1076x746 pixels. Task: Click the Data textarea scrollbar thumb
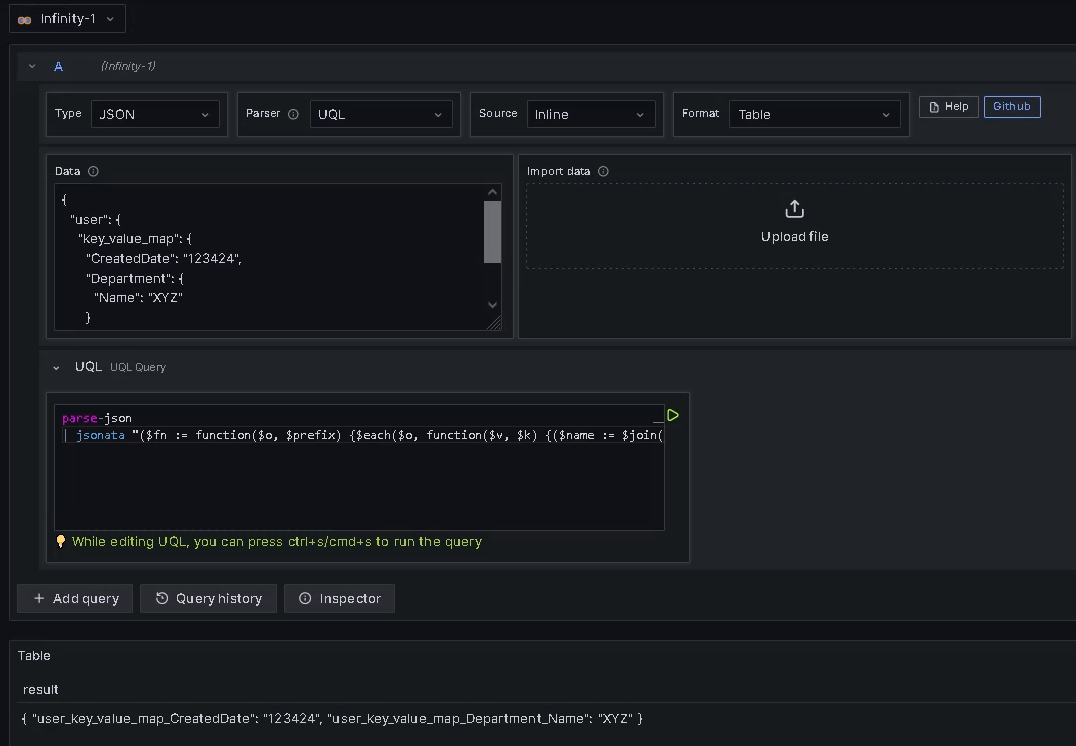pyautogui.click(x=492, y=232)
